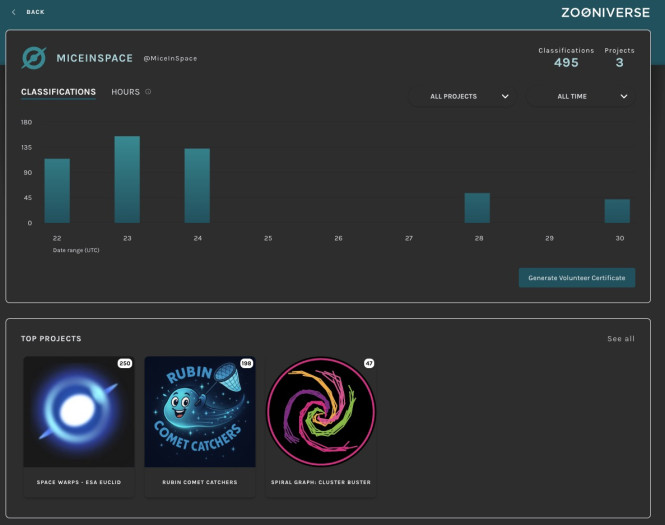Expand the All Time date dropdown

(581, 96)
